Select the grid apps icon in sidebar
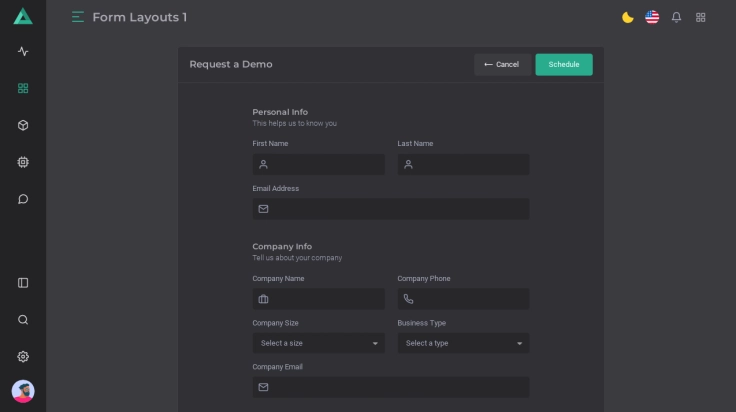The height and width of the screenshot is (412, 736). click(x=23, y=88)
